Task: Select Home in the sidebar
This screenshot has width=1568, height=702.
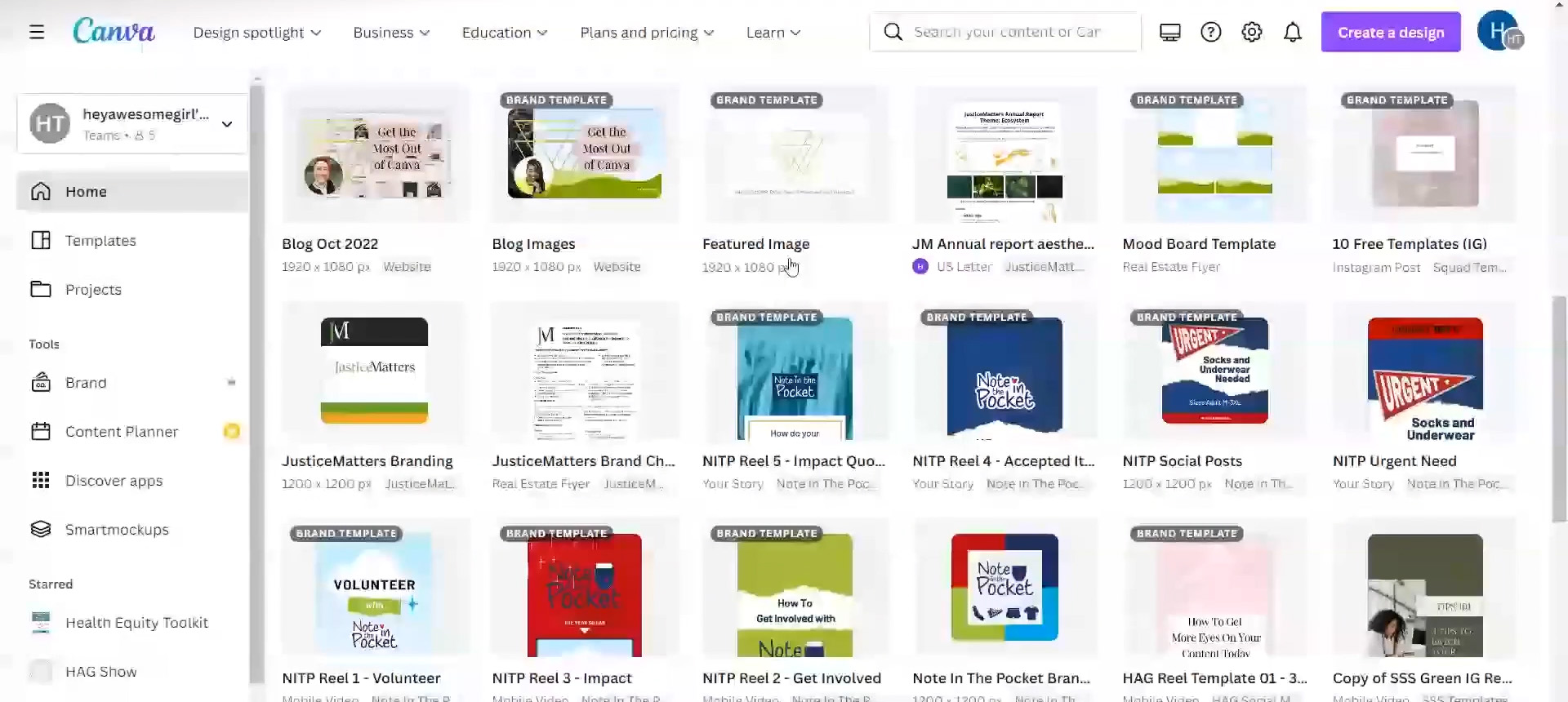Action: point(132,191)
